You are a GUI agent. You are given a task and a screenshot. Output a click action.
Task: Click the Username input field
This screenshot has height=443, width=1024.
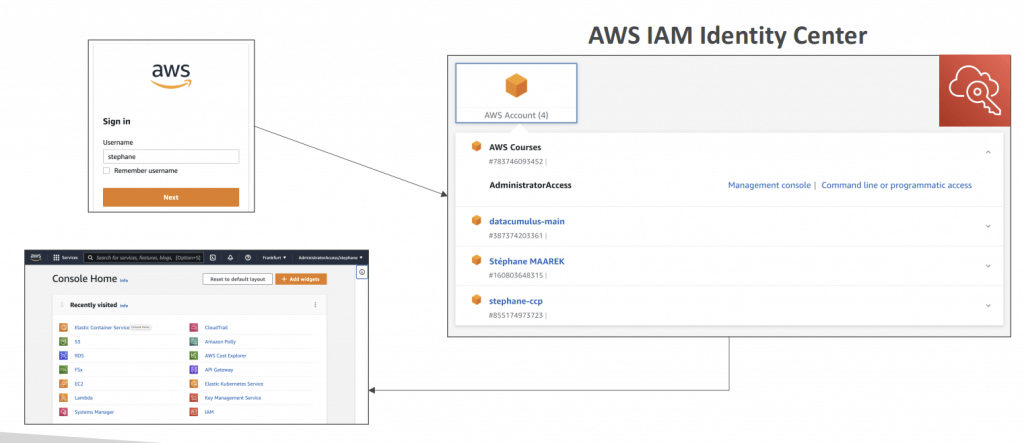pyautogui.click(x=171, y=157)
